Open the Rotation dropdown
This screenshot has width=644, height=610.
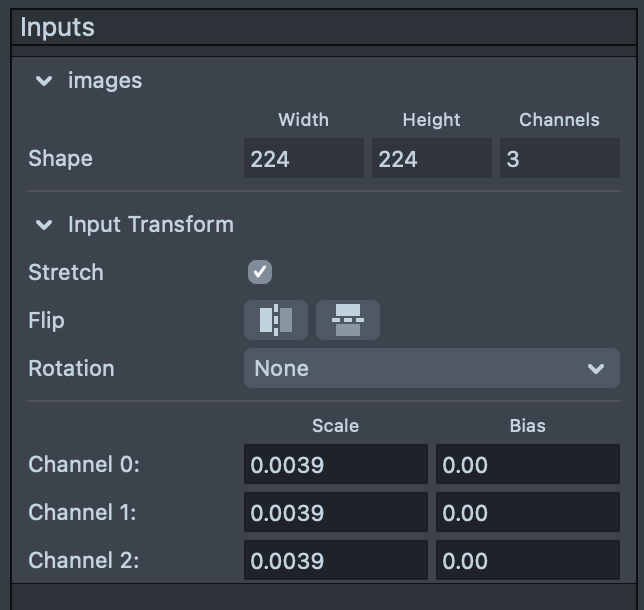[431, 368]
